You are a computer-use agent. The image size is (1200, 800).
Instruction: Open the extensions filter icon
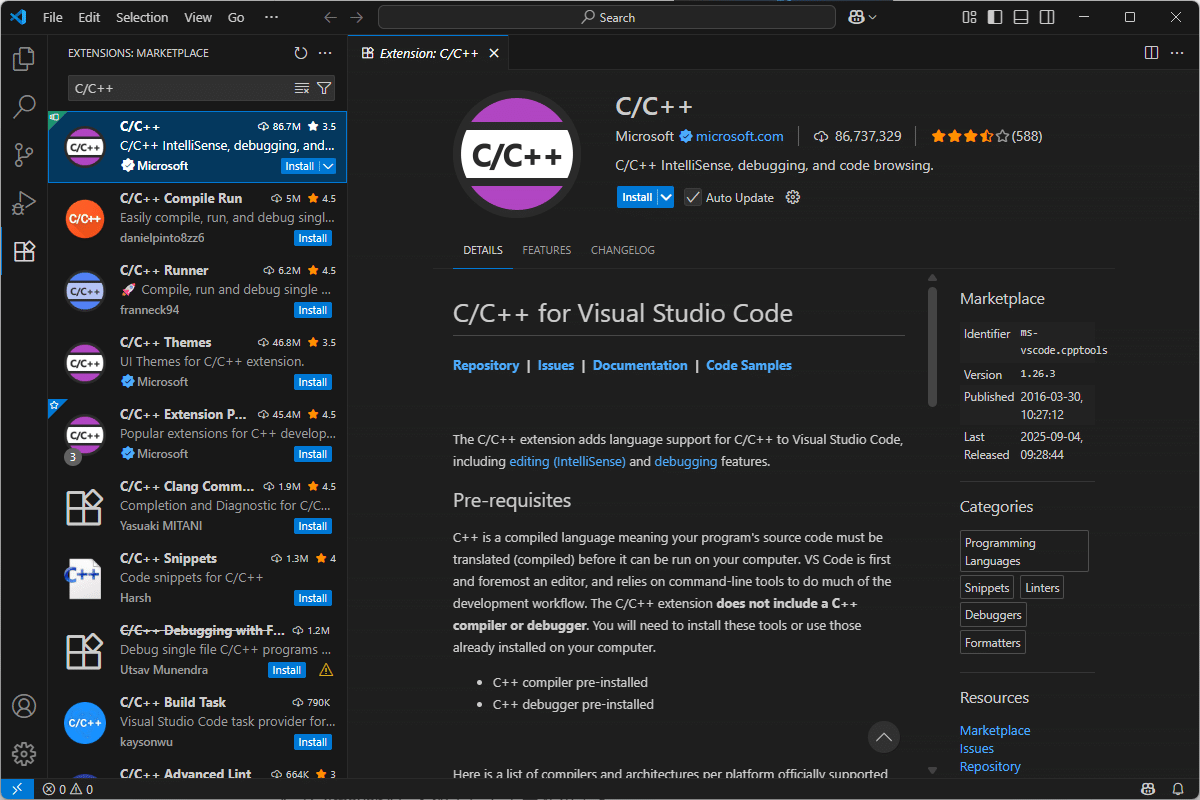pos(323,88)
